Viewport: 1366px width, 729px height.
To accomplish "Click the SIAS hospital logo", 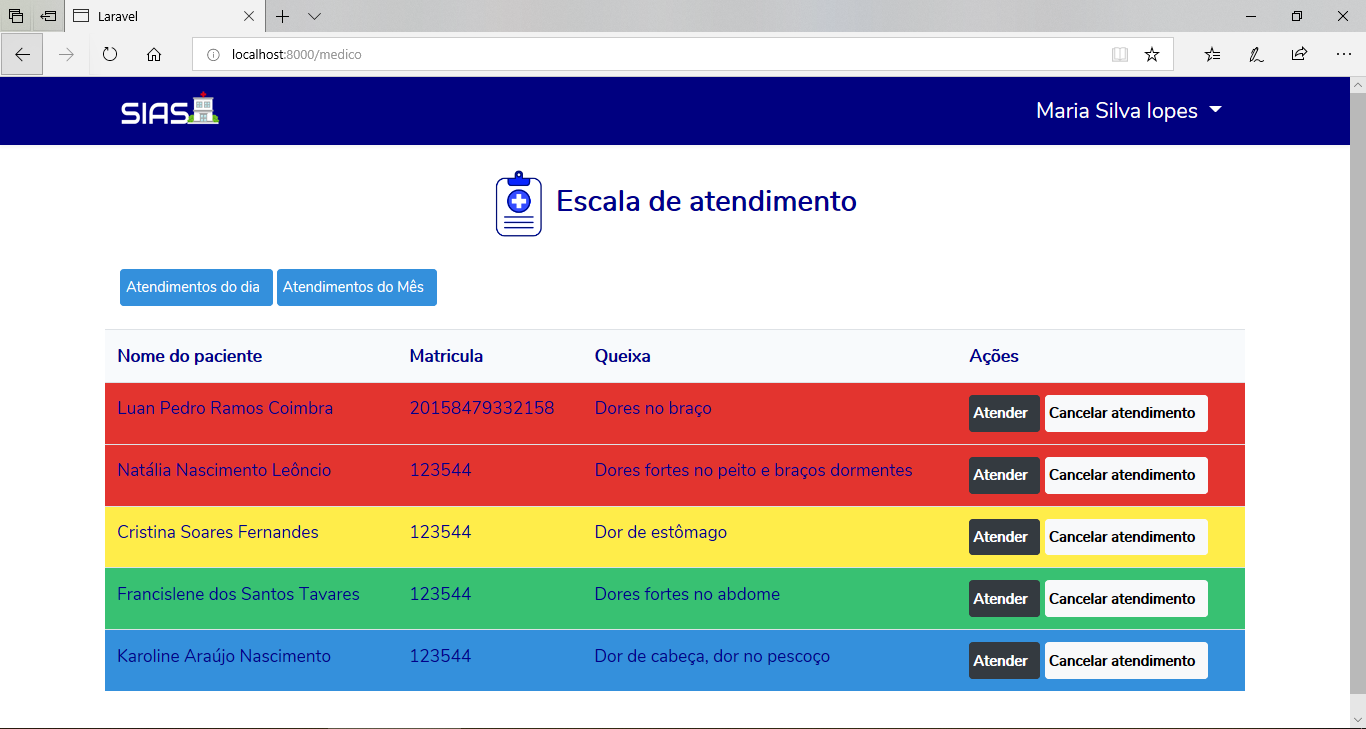I will 169,110.
